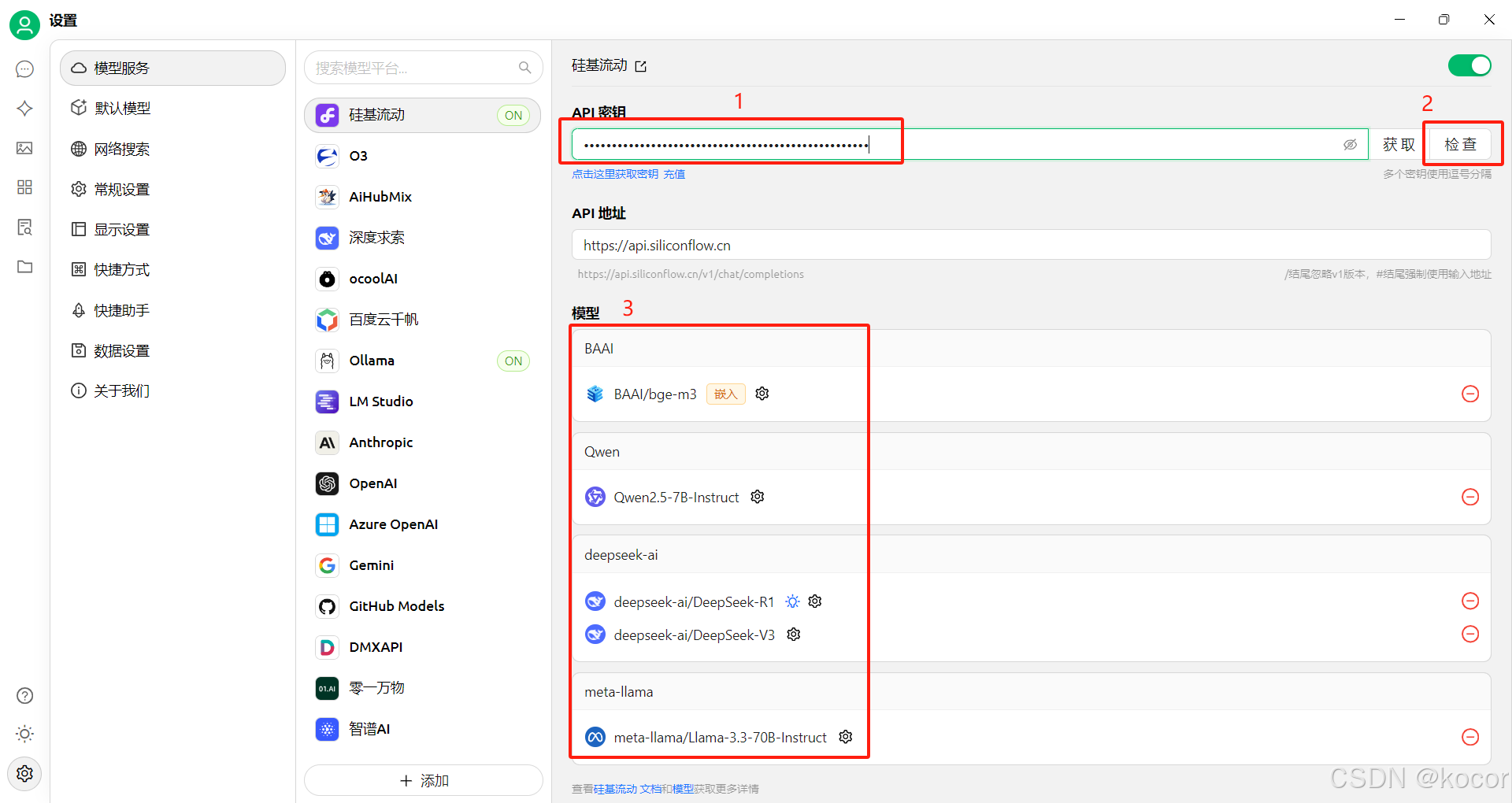
Task: Select Ollama provider in list
Action: [x=423, y=361]
